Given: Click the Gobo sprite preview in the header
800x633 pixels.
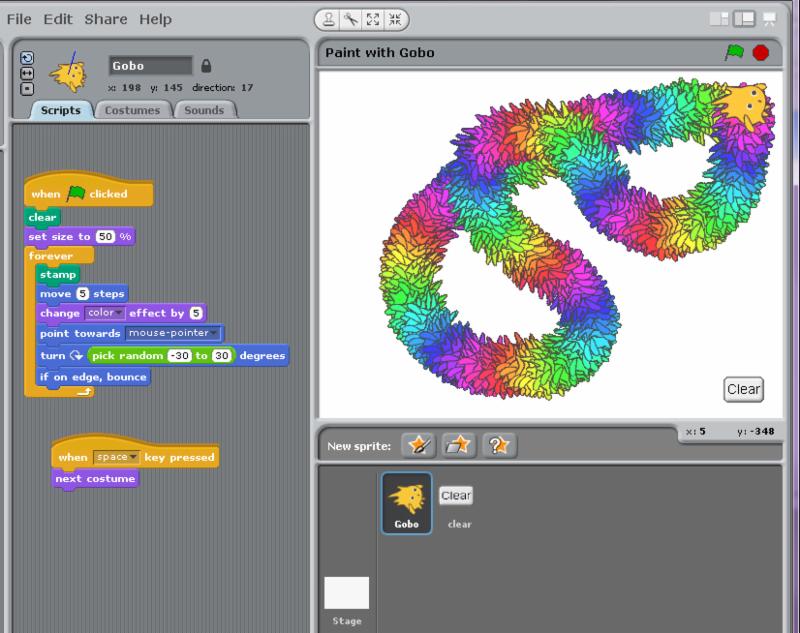Looking at the screenshot, I should 69,73.
